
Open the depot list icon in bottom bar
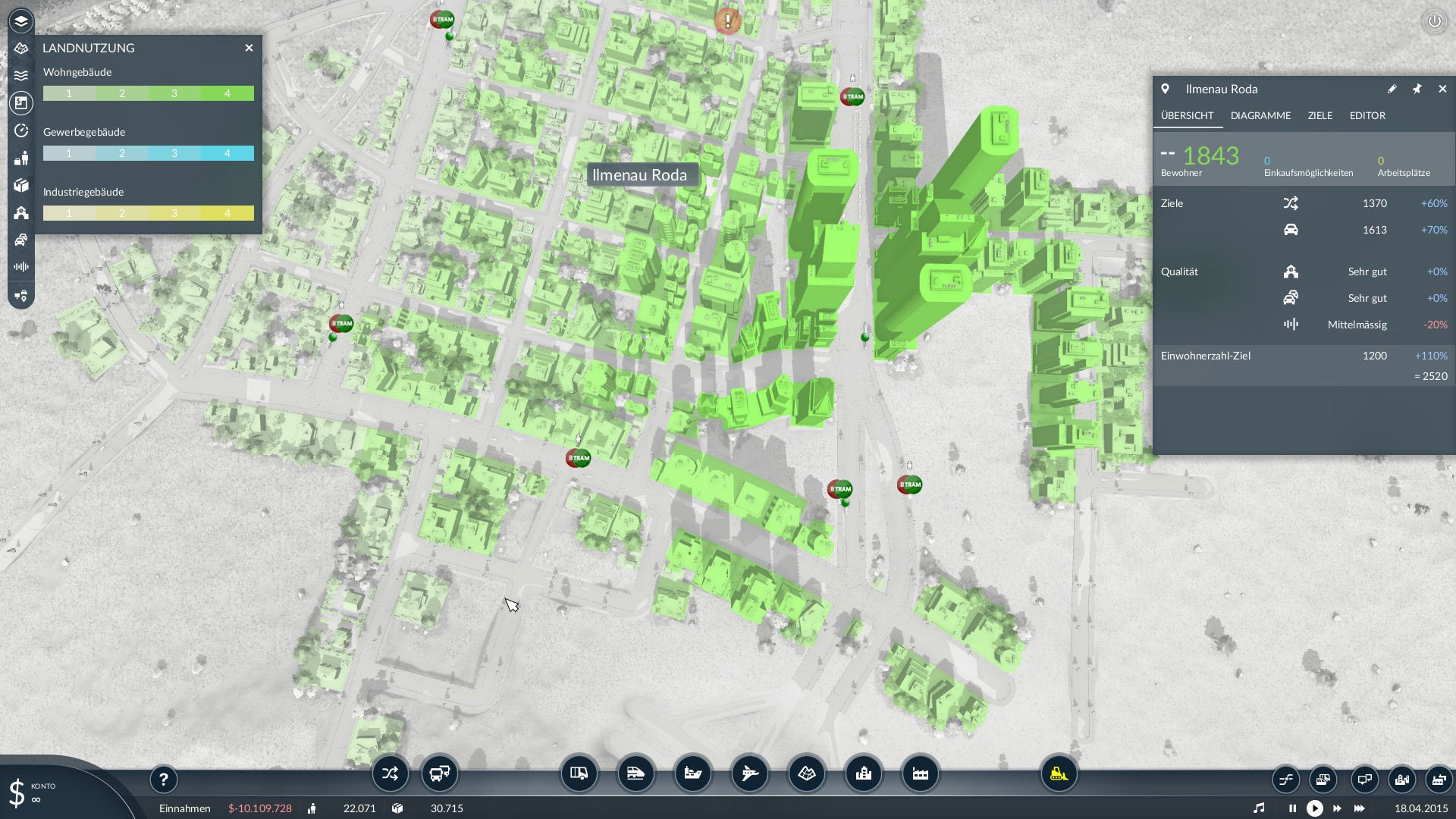(1323, 779)
